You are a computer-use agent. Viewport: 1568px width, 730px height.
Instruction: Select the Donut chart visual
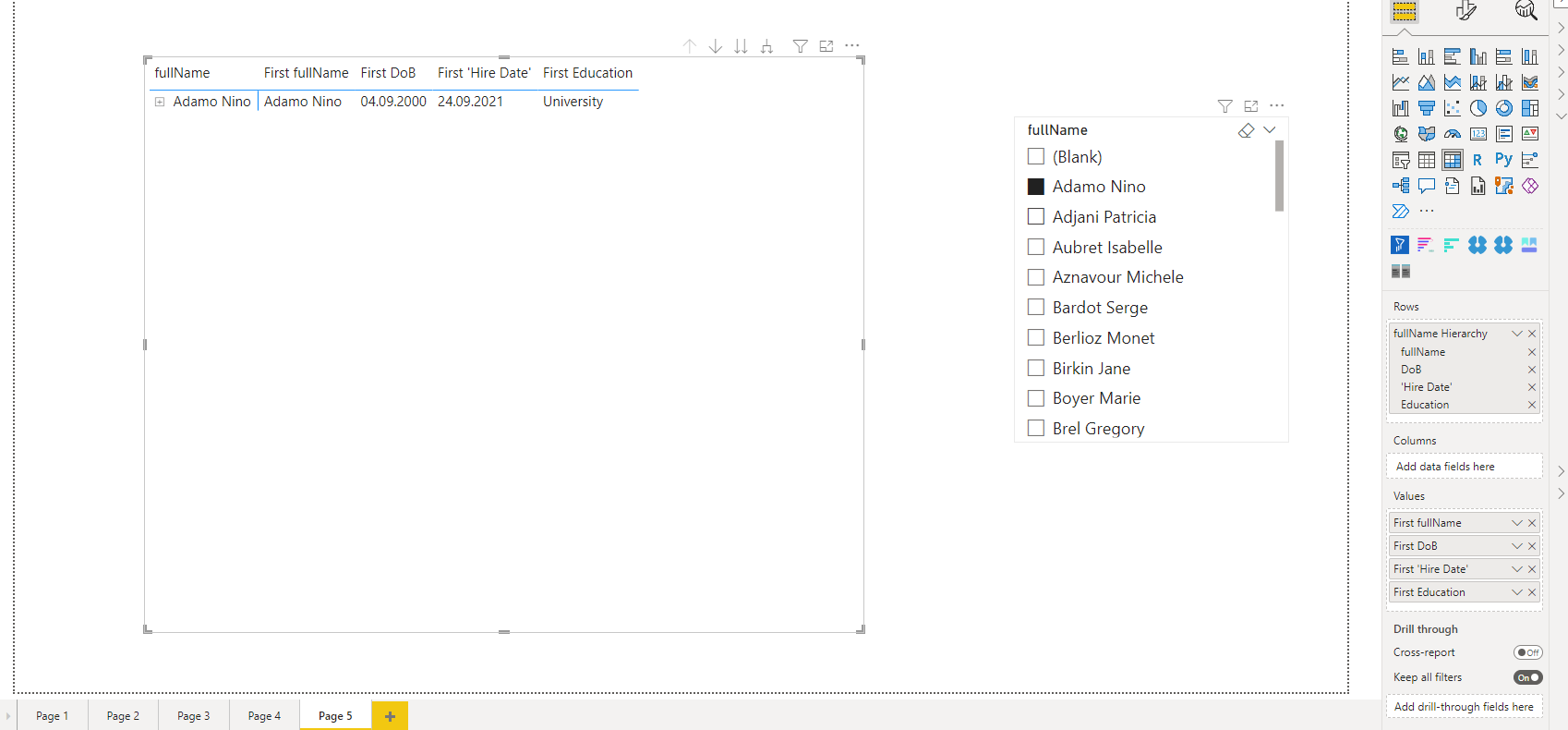(x=1504, y=108)
